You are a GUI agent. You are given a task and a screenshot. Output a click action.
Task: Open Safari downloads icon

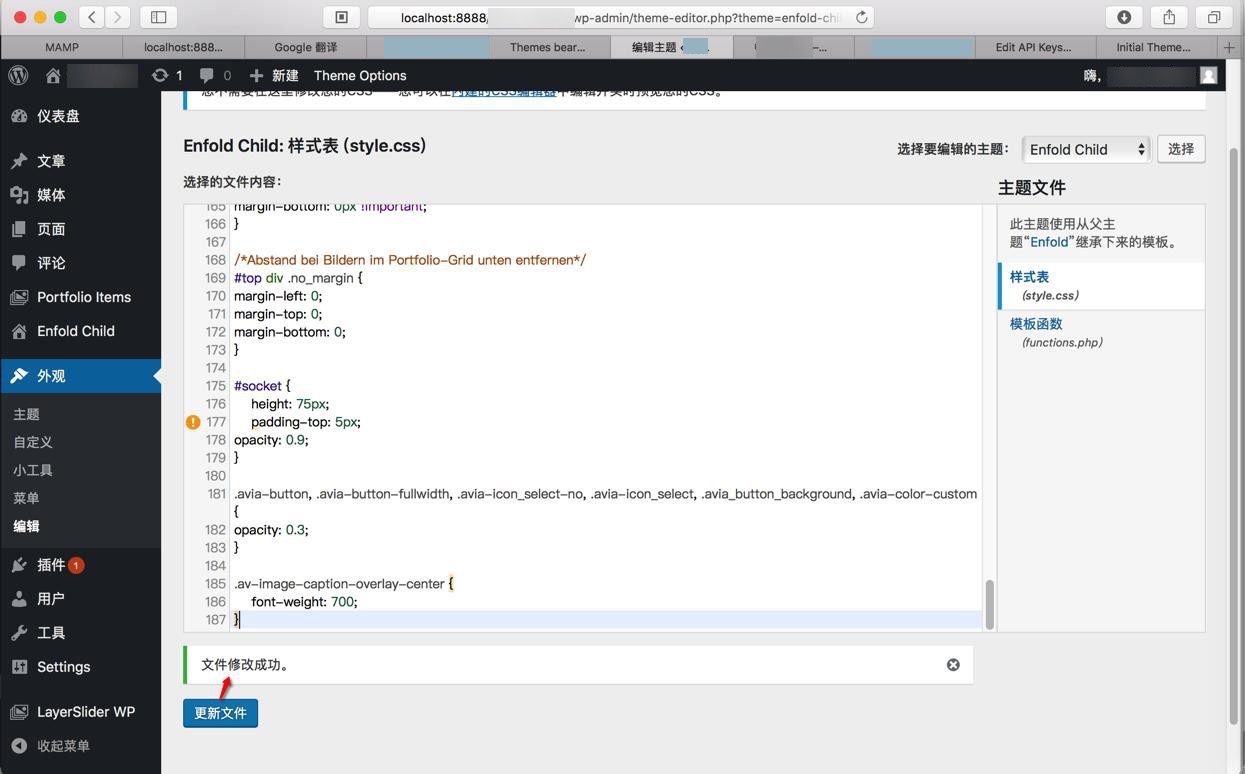click(1124, 17)
